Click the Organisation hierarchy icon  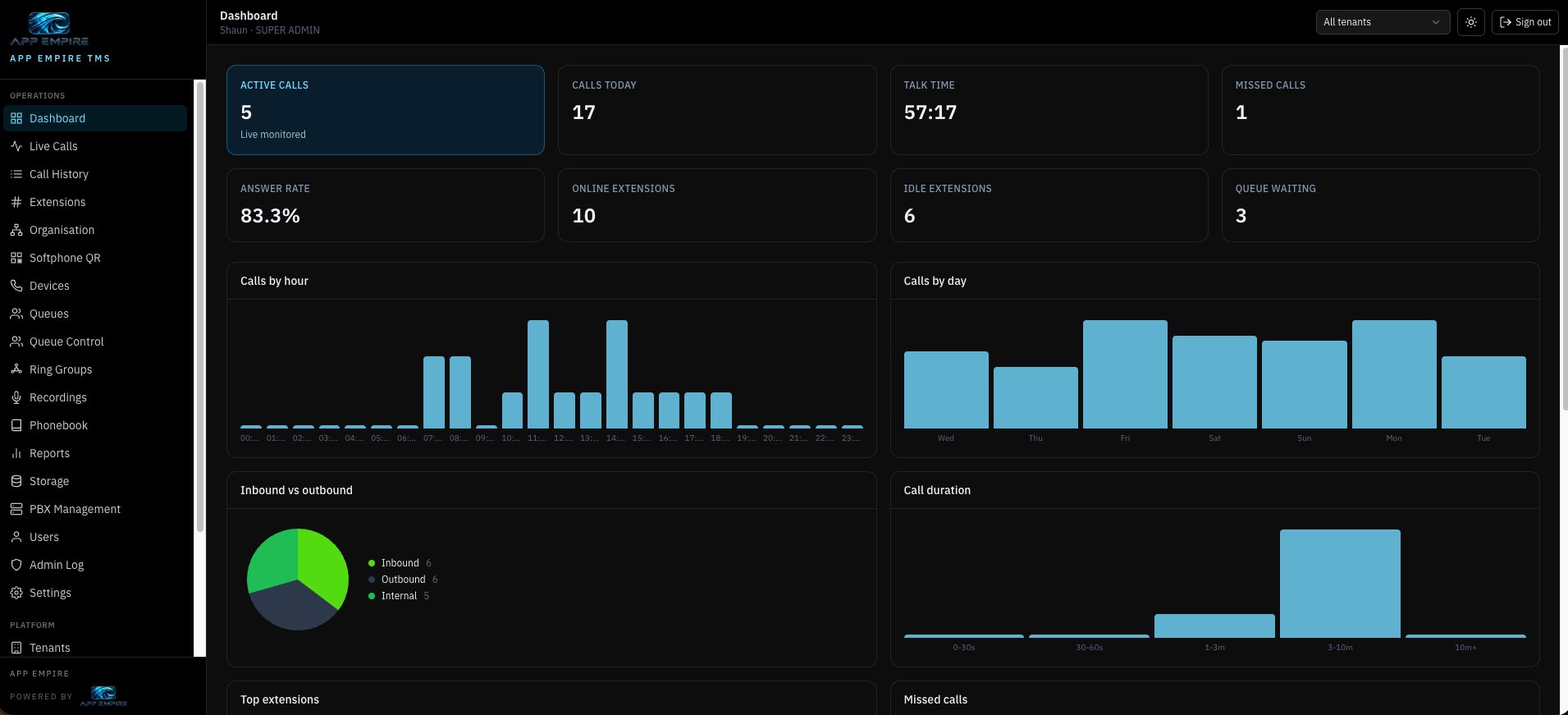point(16,230)
